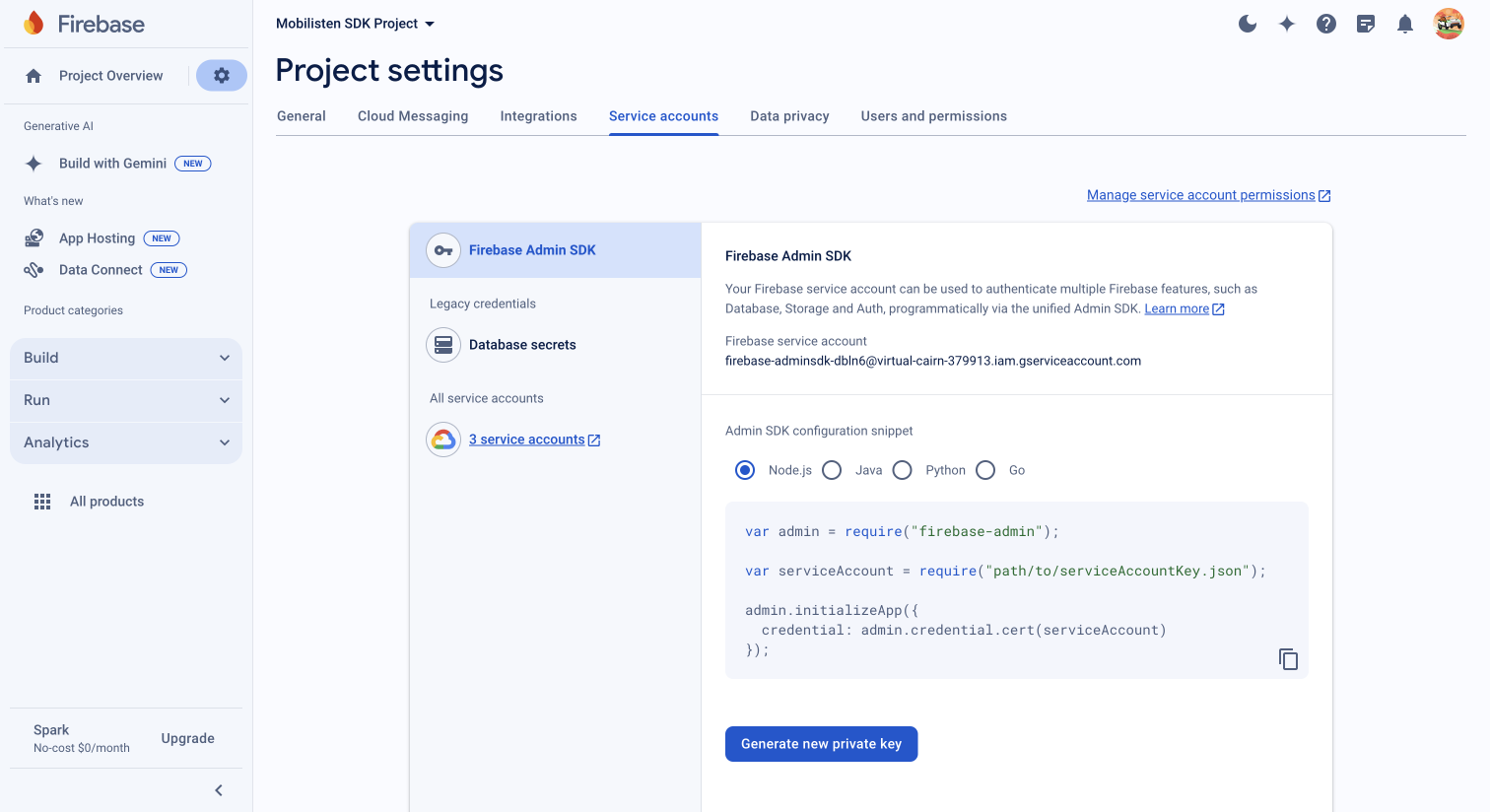Click the project settings gear icon

(222, 76)
